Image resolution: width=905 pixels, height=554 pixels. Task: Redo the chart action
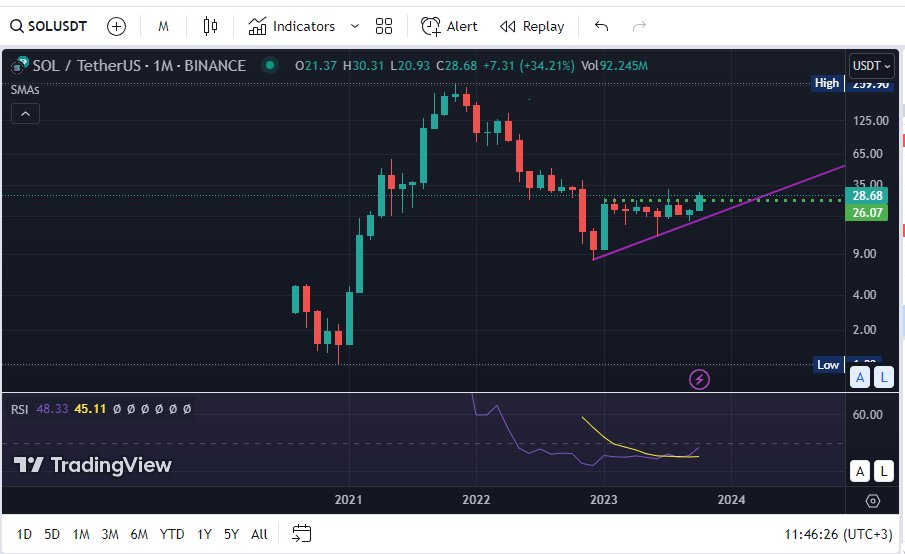click(x=639, y=26)
